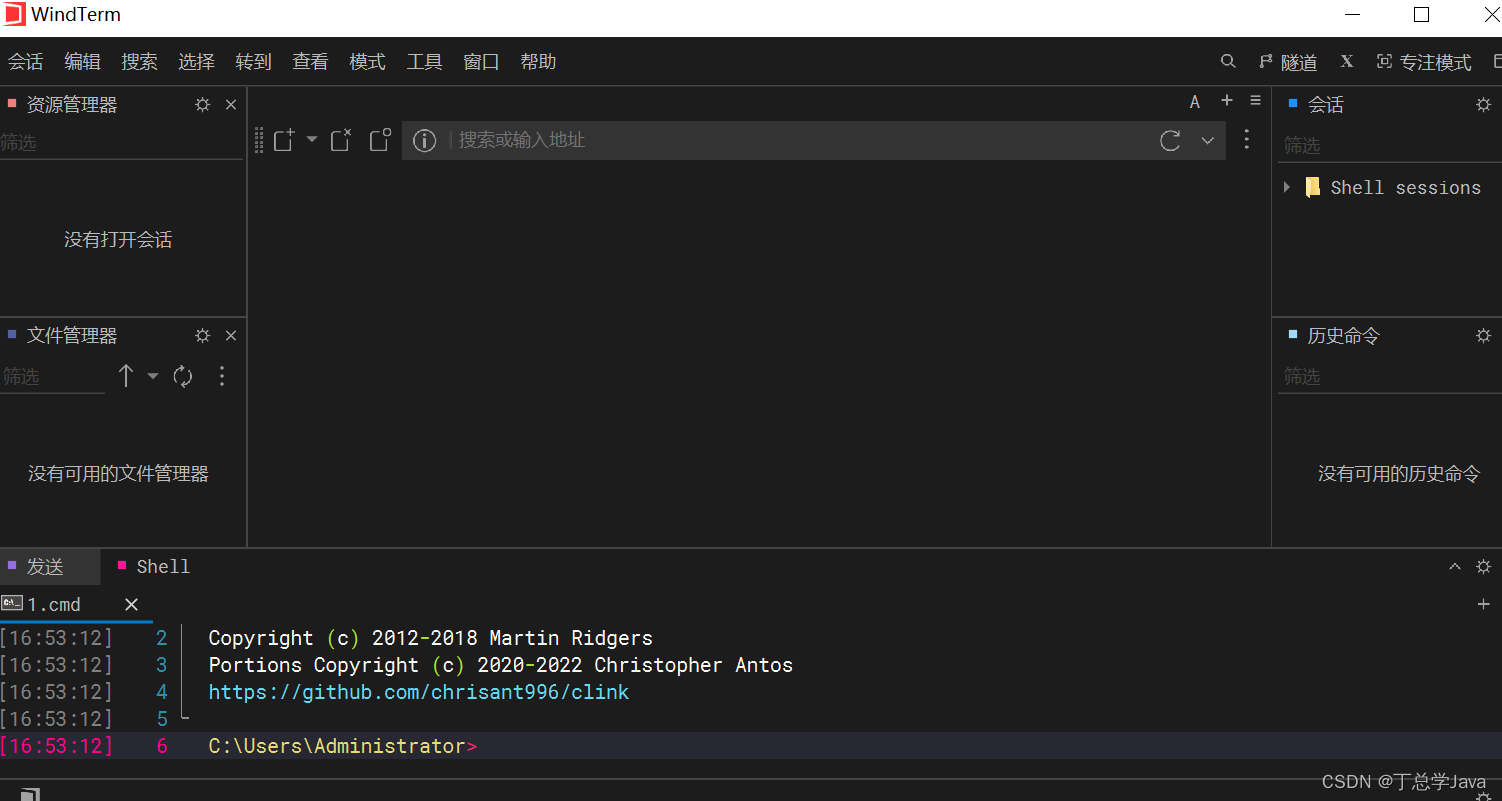
Task: Click the address bar refresh icon
Action: pos(1171,140)
